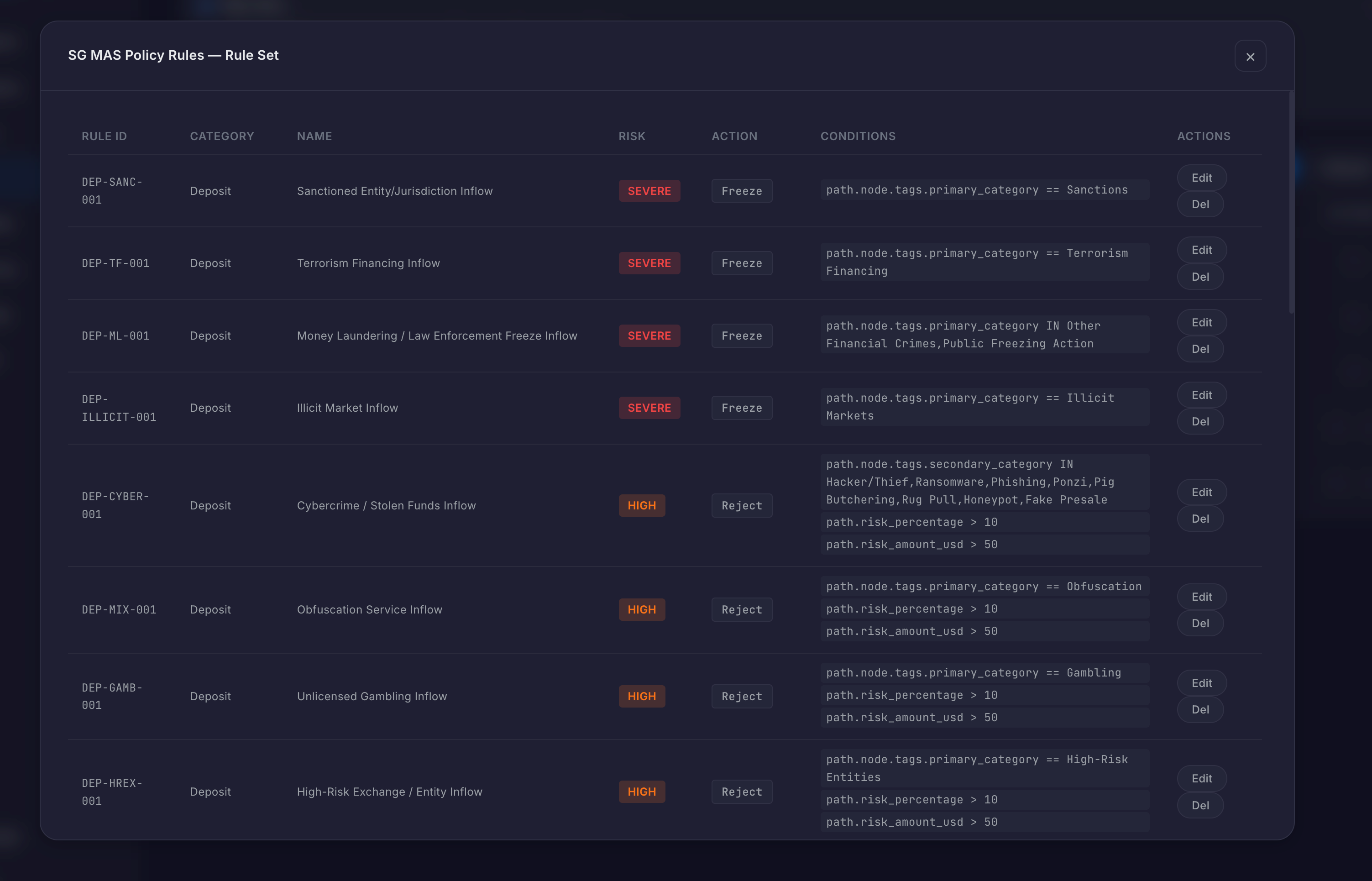Close the Rule Set dialog
The height and width of the screenshot is (881, 1372).
coord(1250,56)
